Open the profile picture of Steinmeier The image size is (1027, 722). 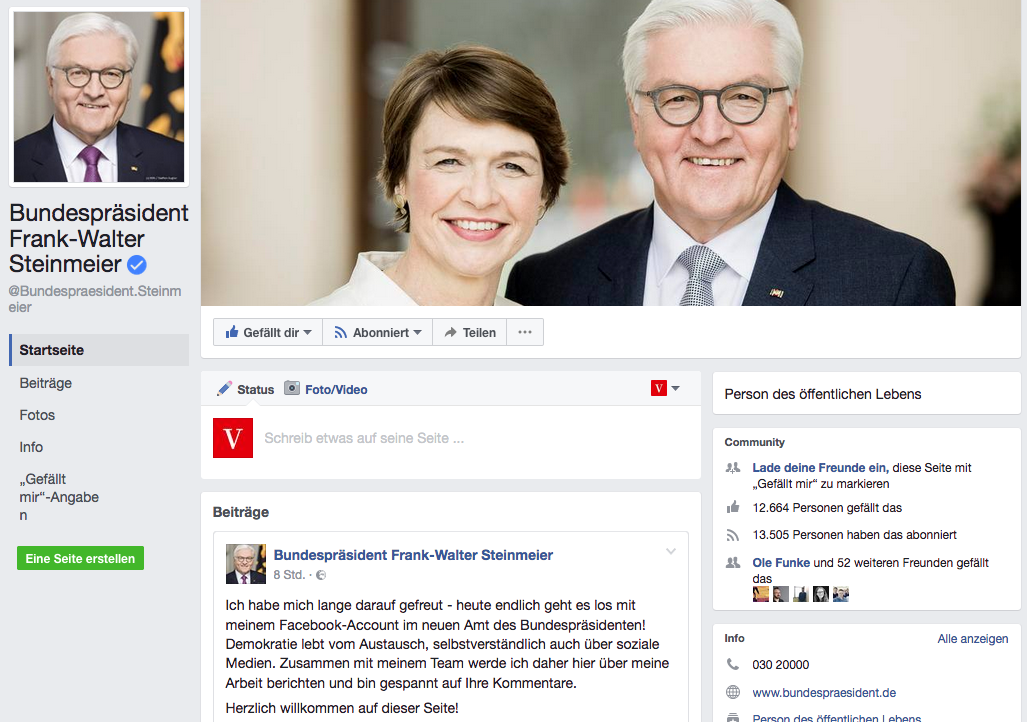pyautogui.click(x=99, y=97)
